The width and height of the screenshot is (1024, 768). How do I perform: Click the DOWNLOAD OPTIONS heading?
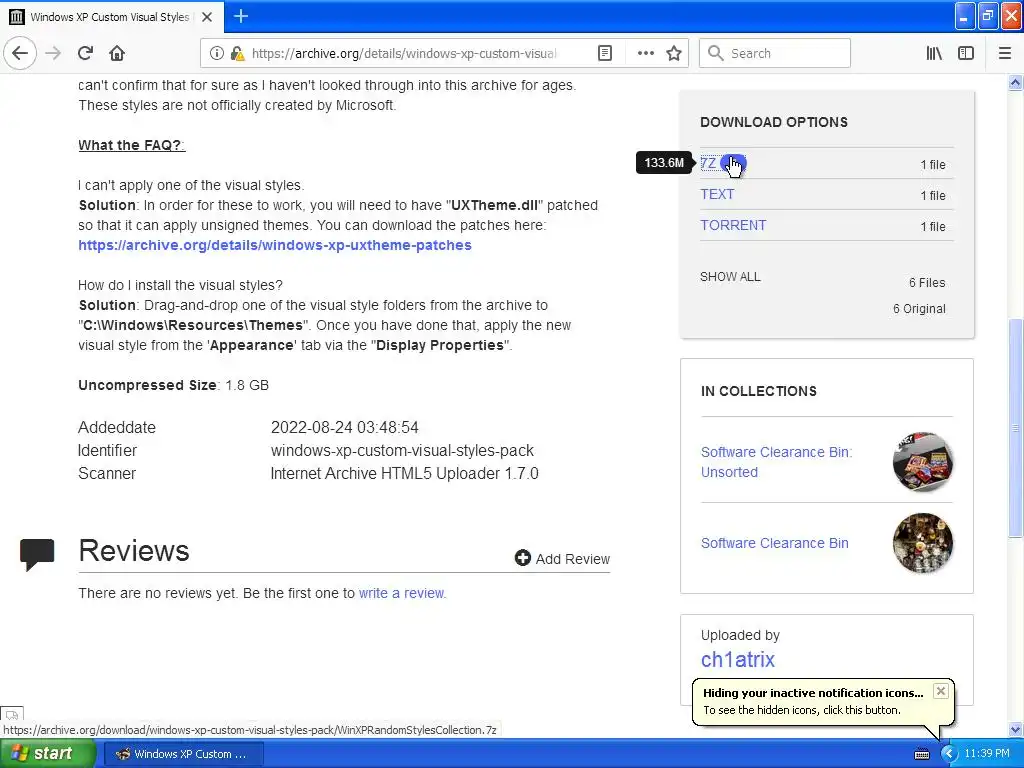[774, 122]
